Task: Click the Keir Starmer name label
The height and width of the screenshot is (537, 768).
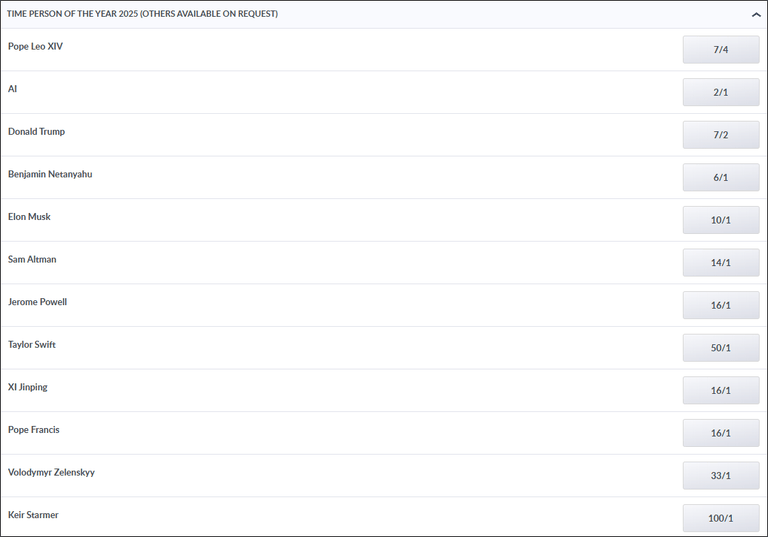Action: [33, 515]
